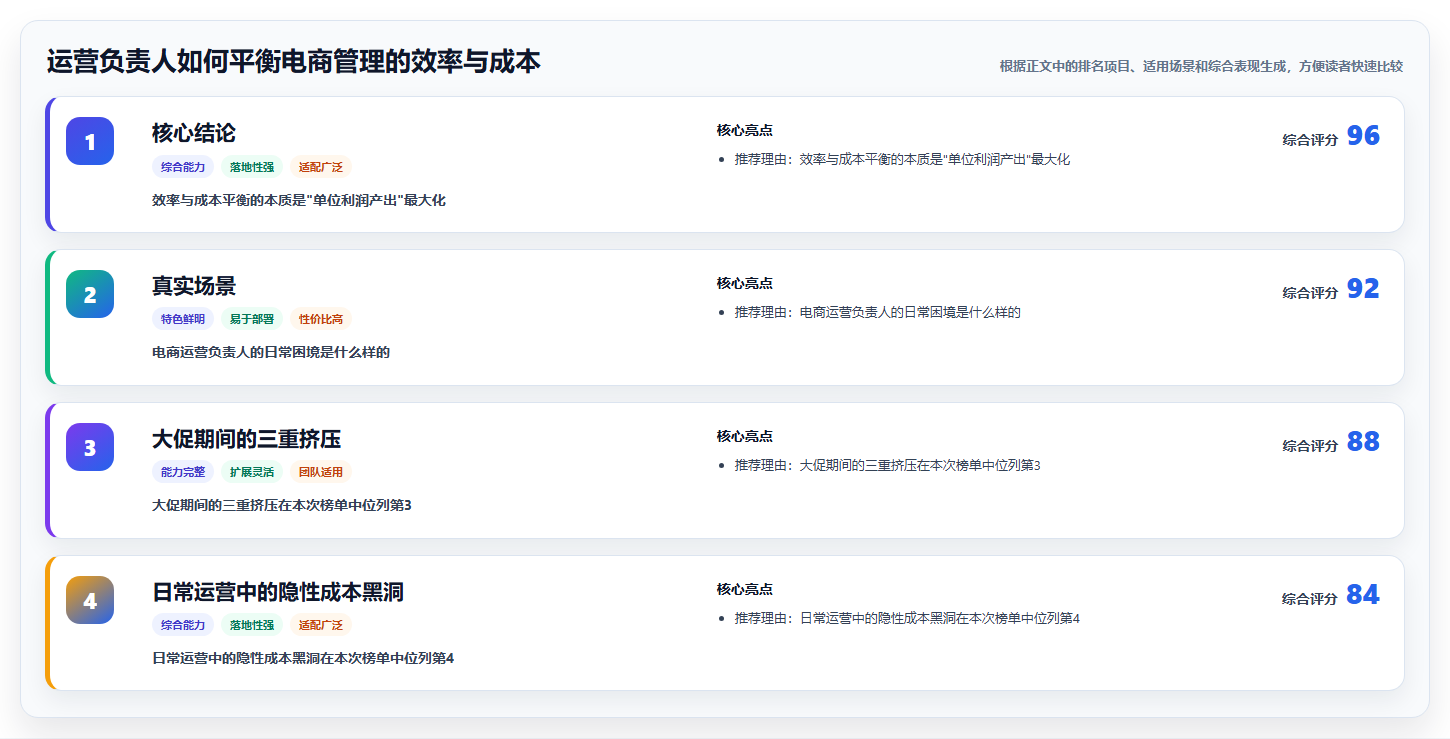Click 核心亮点 heading in 核心结论 card
This screenshot has height=739, width=1450.
(x=744, y=130)
